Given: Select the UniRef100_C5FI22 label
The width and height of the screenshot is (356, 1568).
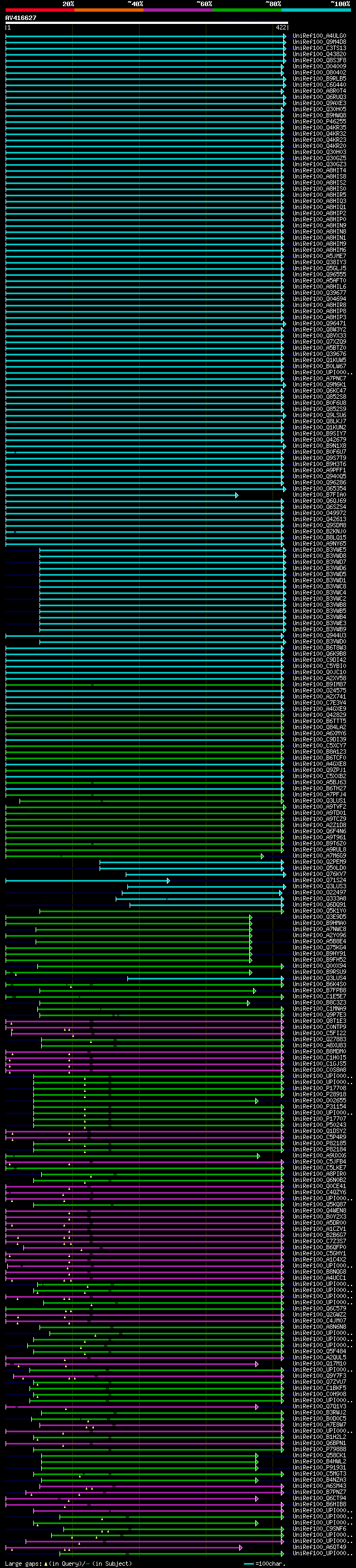Looking at the screenshot, I should point(319,1033).
